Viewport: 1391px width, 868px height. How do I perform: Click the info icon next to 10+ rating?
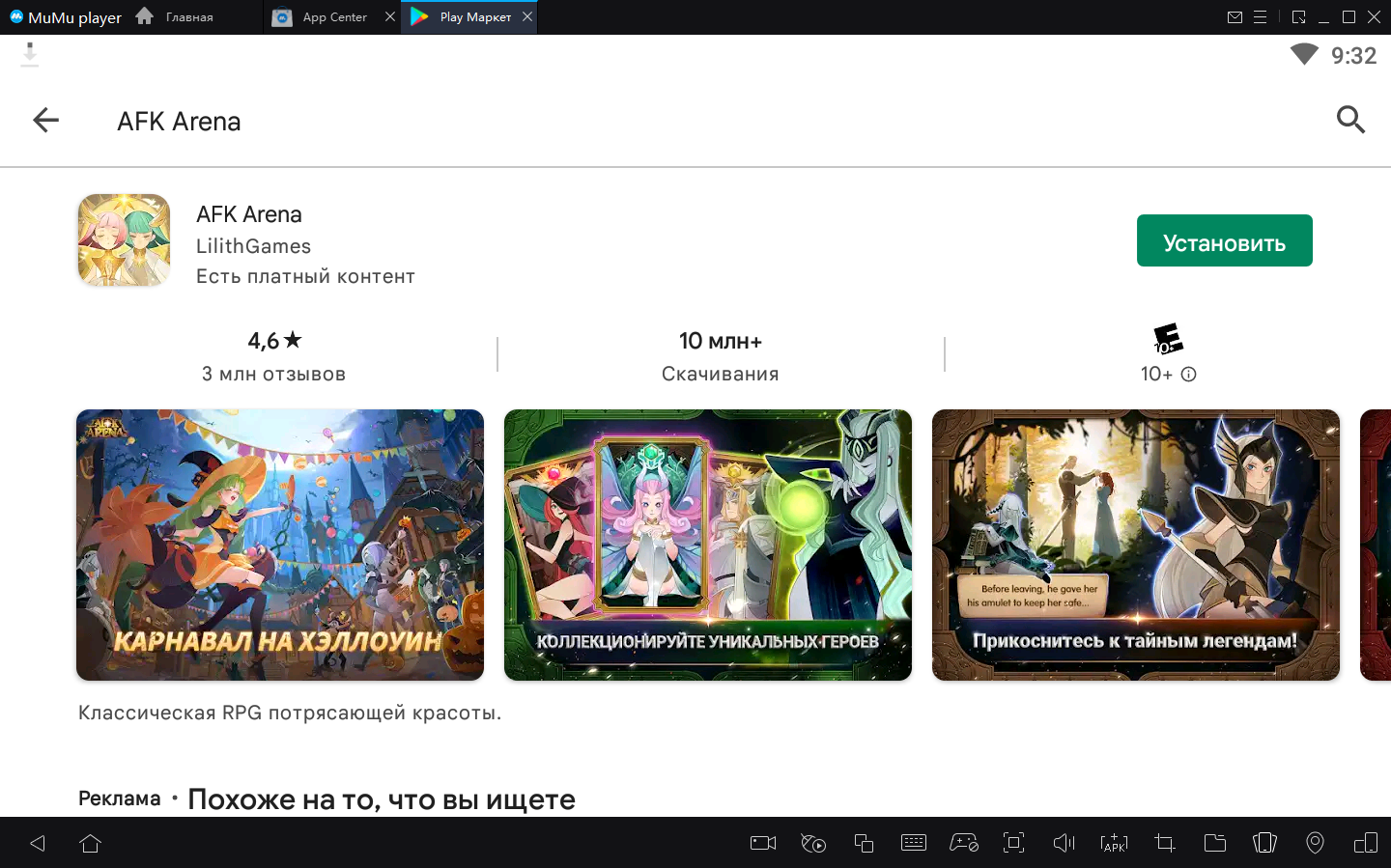click(1189, 375)
